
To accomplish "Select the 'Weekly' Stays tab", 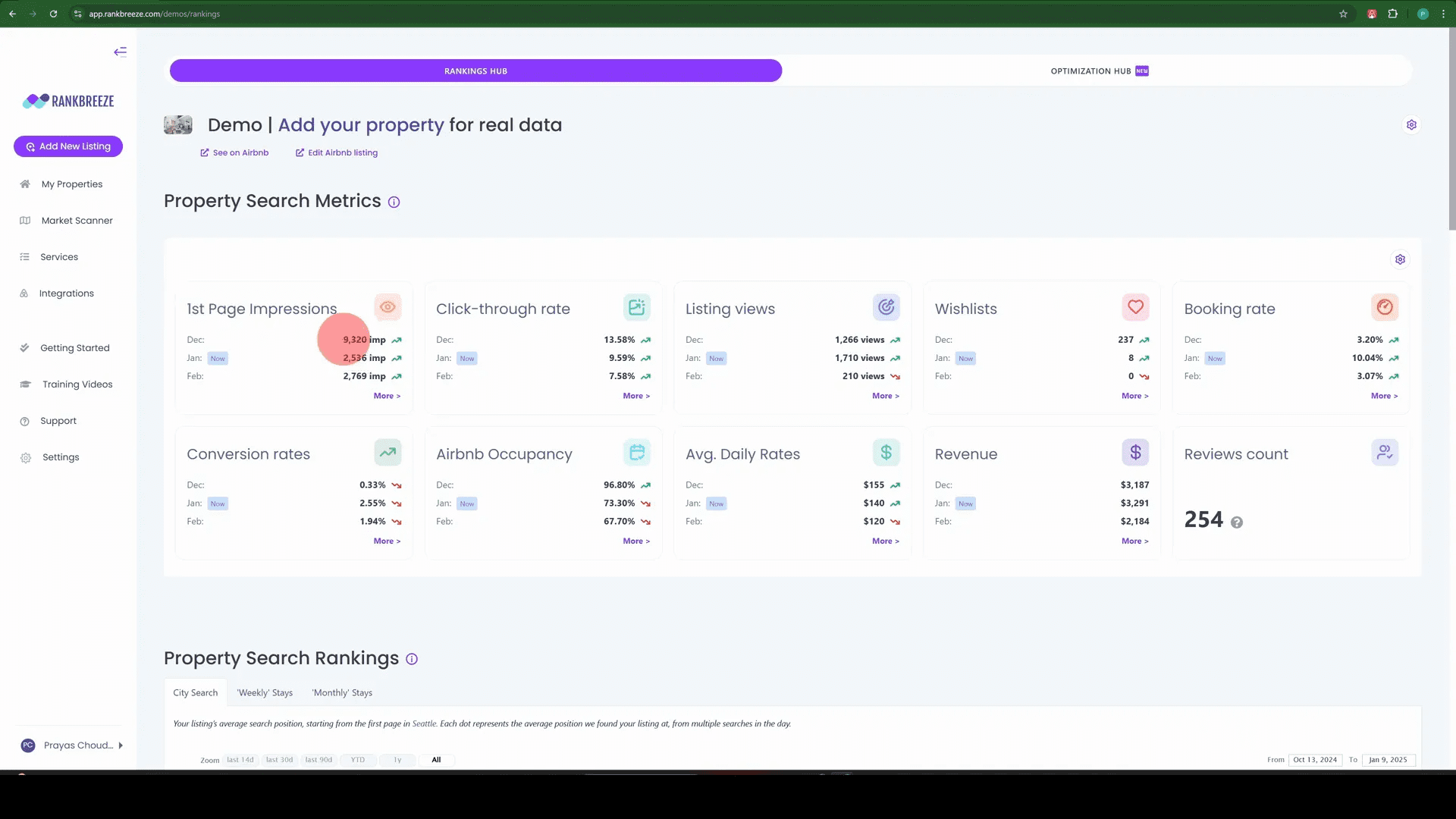I will click(x=265, y=692).
